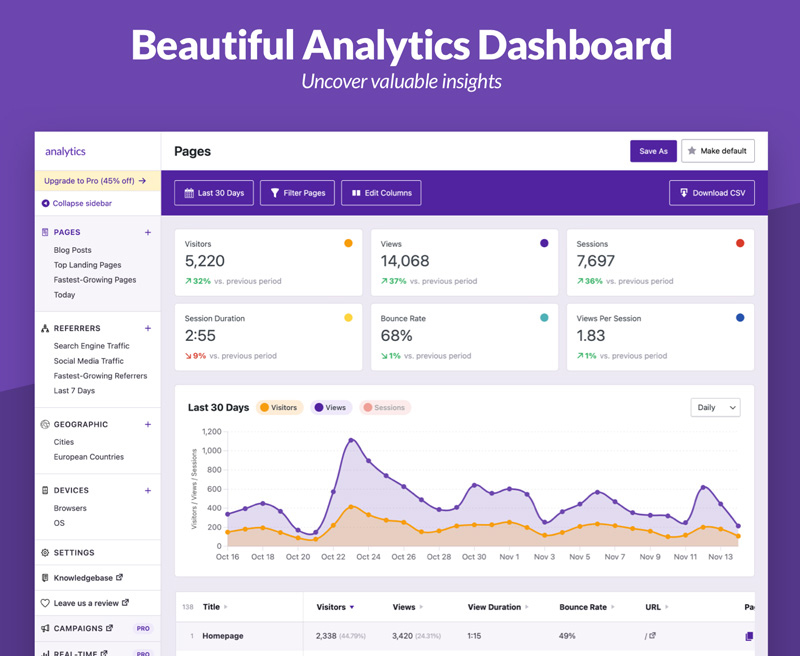Click the plus icon next to DEVICES
800x656 pixels.
click(x=148, y=491)
